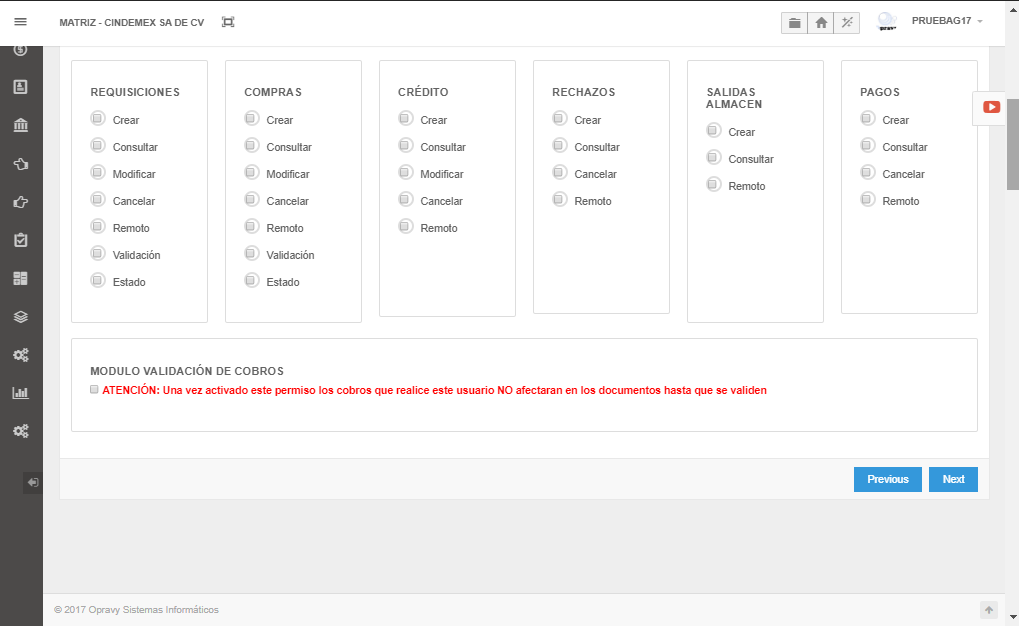The width and height of the screenshot is (1020, 626).
Task: Check Consultar under COMPRAS
Action: tap(252, 145)
